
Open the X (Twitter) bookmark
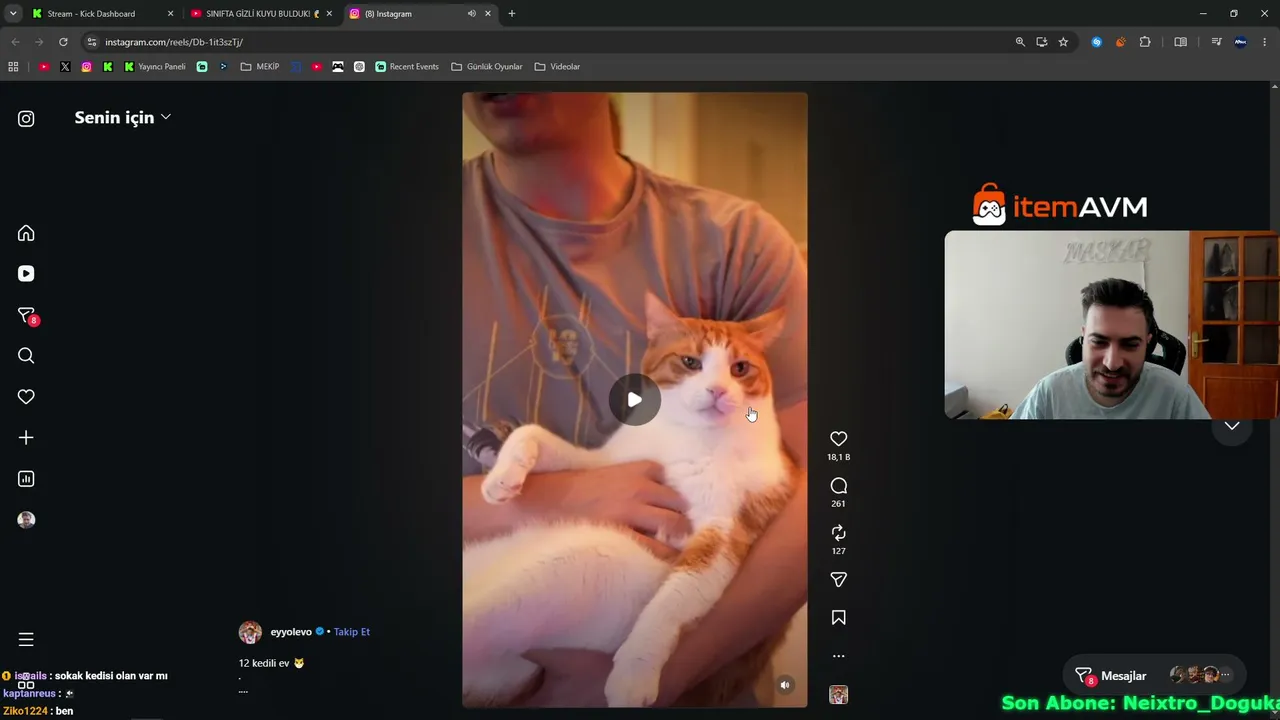click(x=65, y=67)
